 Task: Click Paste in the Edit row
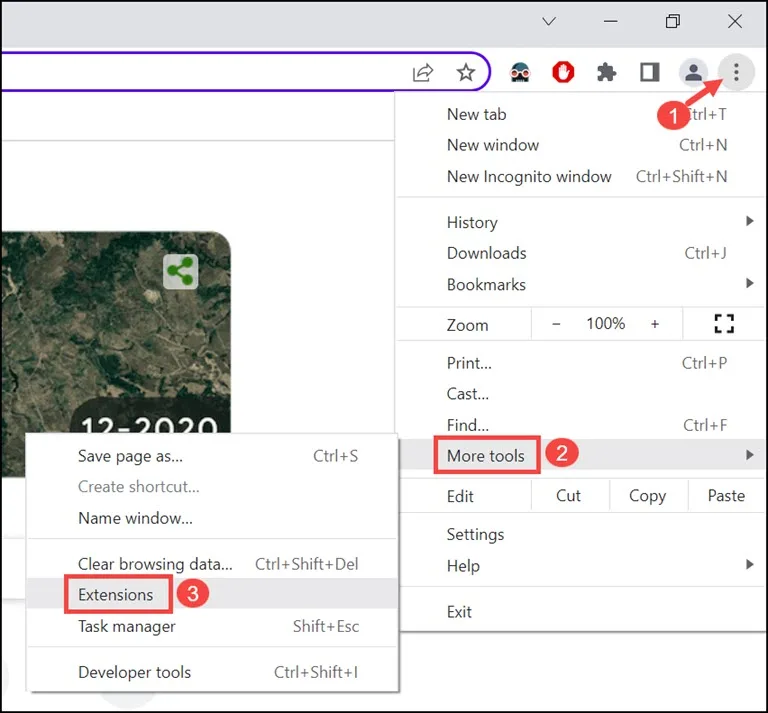pos(726,496)
